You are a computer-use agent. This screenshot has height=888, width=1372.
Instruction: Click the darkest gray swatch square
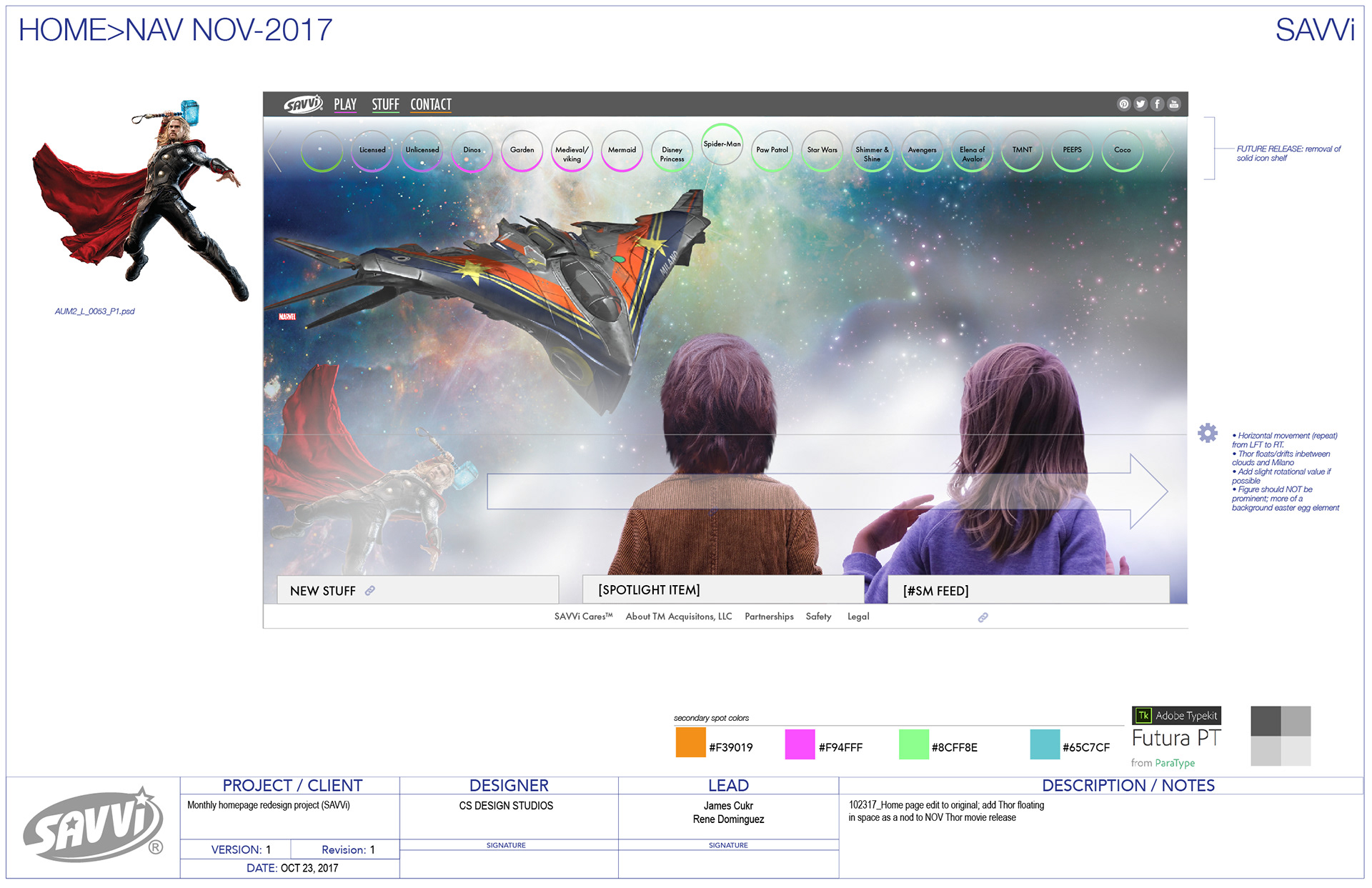click(1266, 722)
